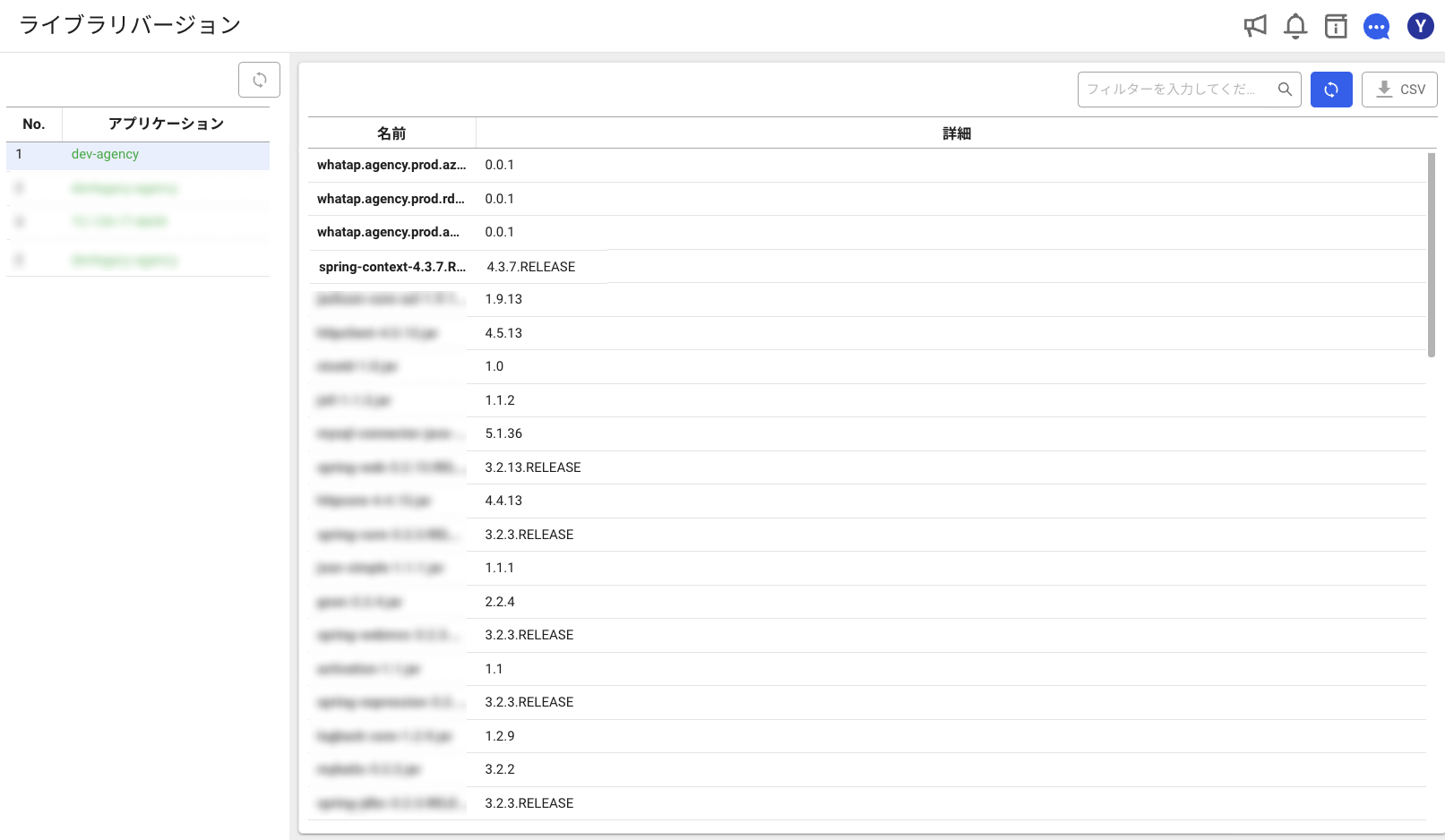Image resolution: width=1445 pixels, height=840 pixels.
Task: Click the 1.9.13 version cell
Action: tap(503, 299)
